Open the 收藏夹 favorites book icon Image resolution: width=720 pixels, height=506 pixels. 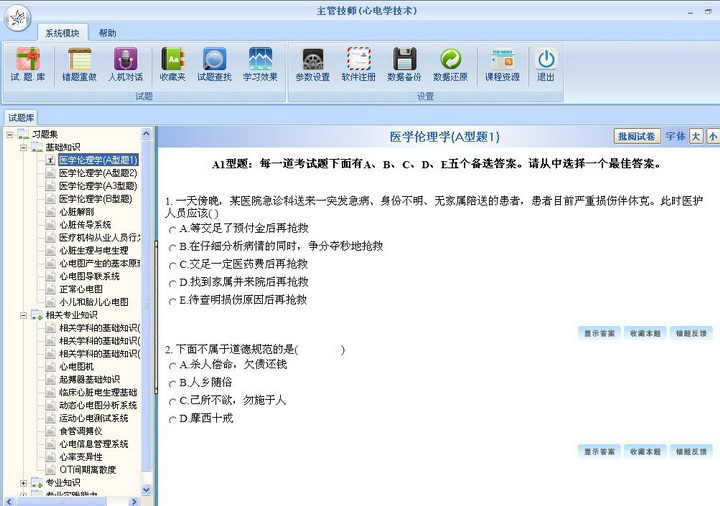[x=173, y=64]
